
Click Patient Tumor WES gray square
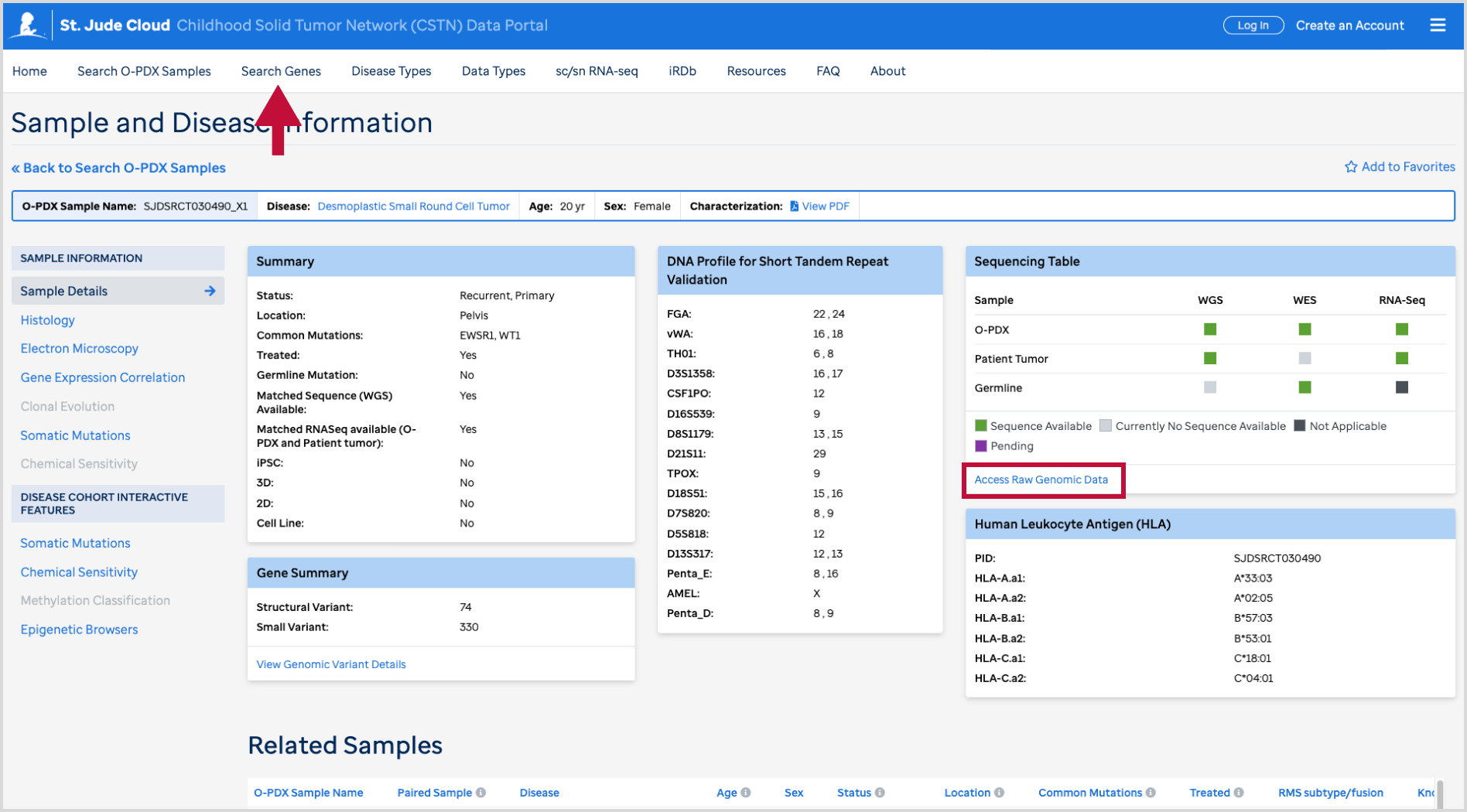pyautogui.click(x=1305, y=358)
